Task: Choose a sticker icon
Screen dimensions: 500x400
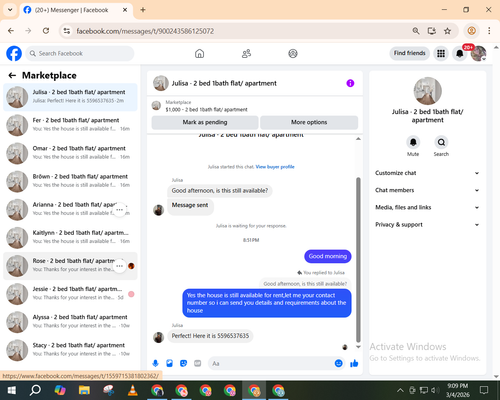Action: [183, 363]
